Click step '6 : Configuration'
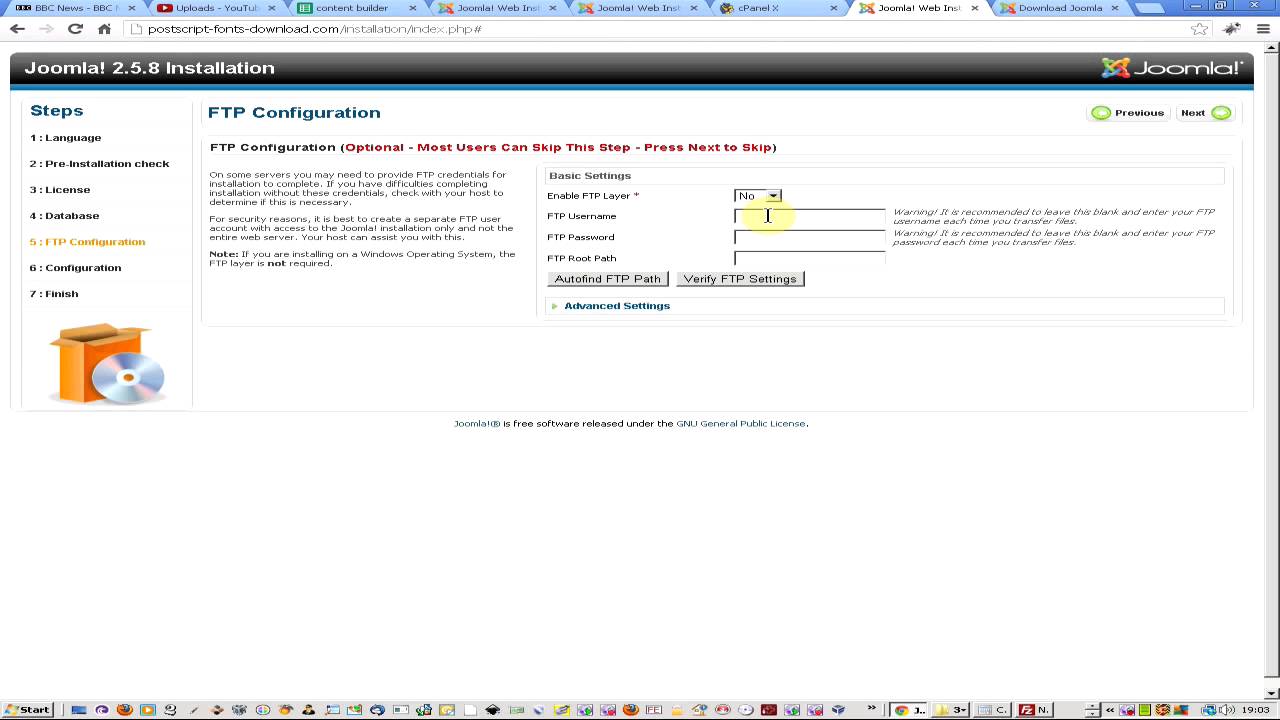Screen dimensions: 1280x720 (x=75, y=268)
